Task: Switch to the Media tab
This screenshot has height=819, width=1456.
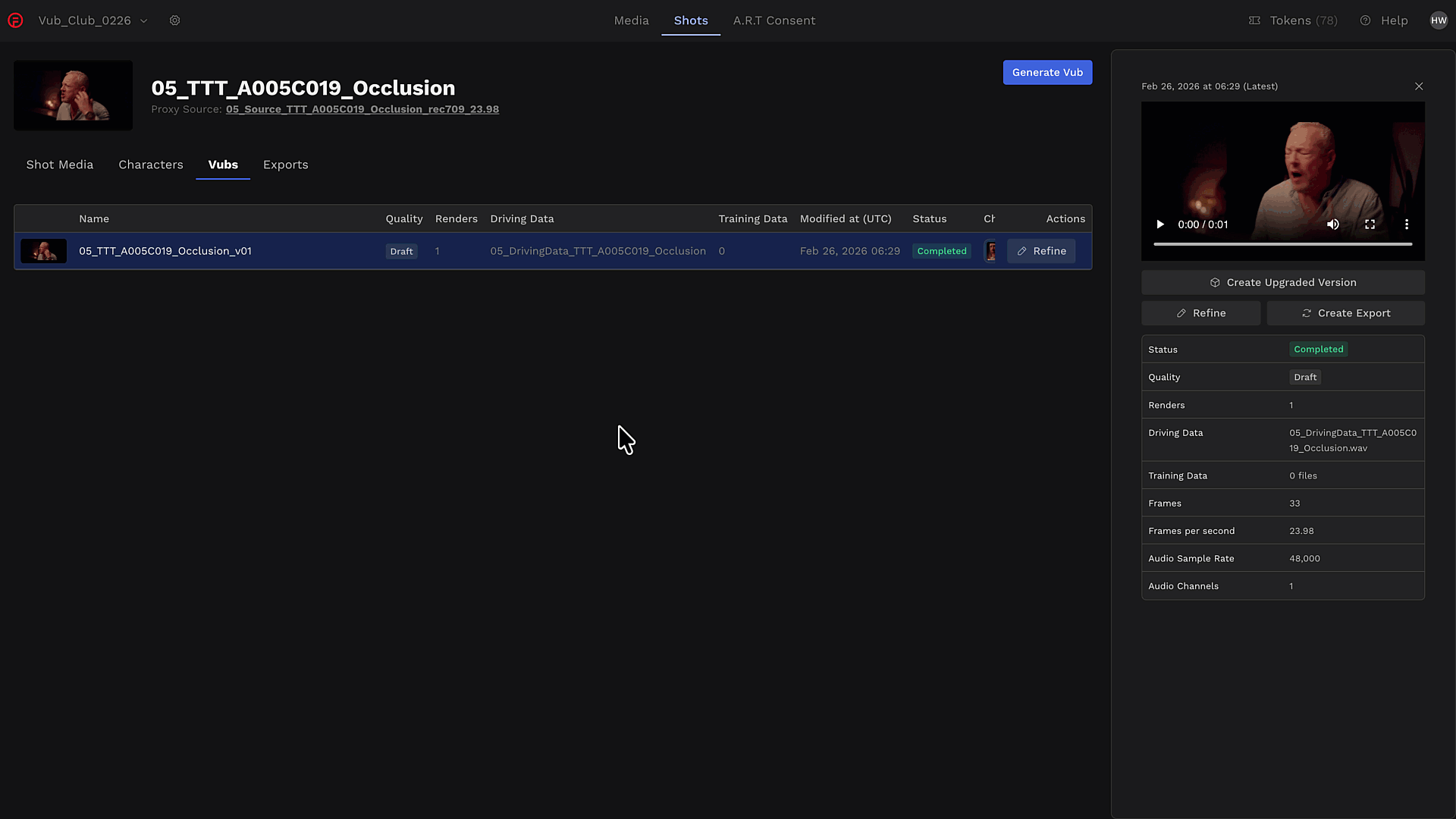Action: point(631,20)
